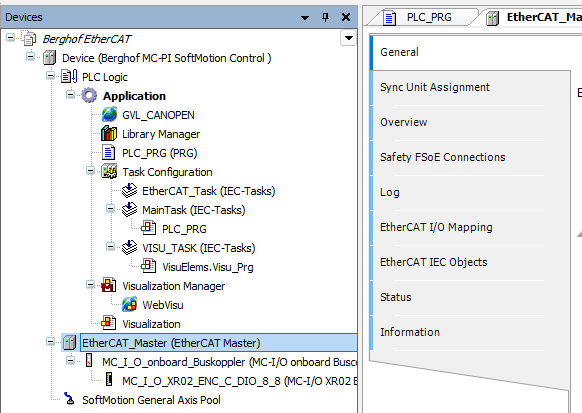Collapse the Device node

tap(30, 56)
